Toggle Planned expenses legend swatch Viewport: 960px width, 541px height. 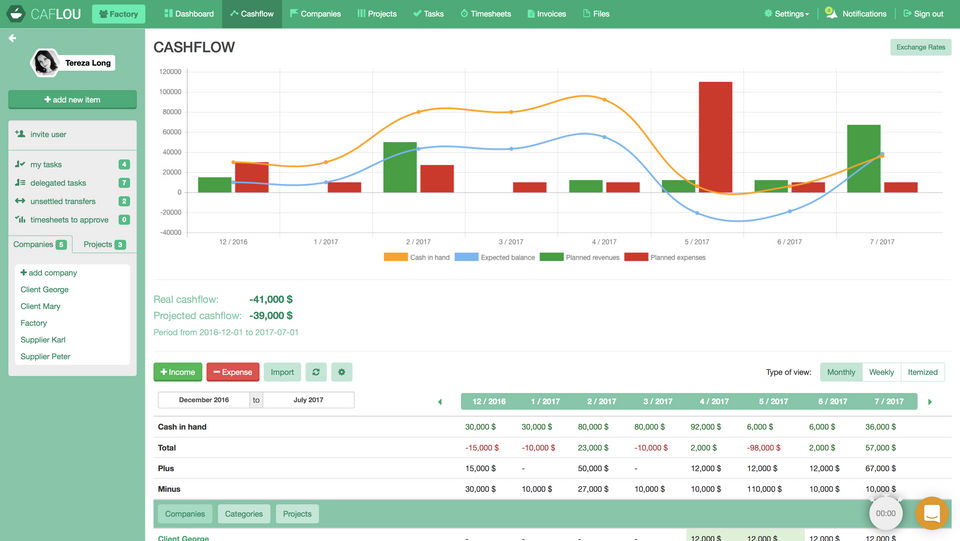pyautogui.click(x=636, y=257)
